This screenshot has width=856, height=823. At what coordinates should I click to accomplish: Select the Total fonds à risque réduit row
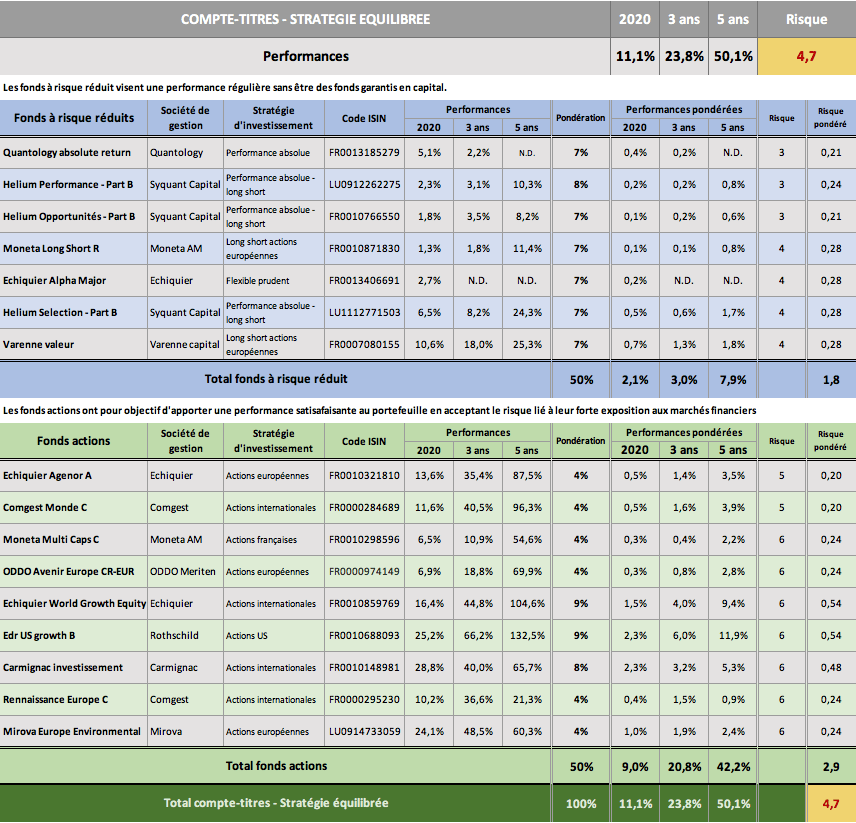tap(275, 379)
